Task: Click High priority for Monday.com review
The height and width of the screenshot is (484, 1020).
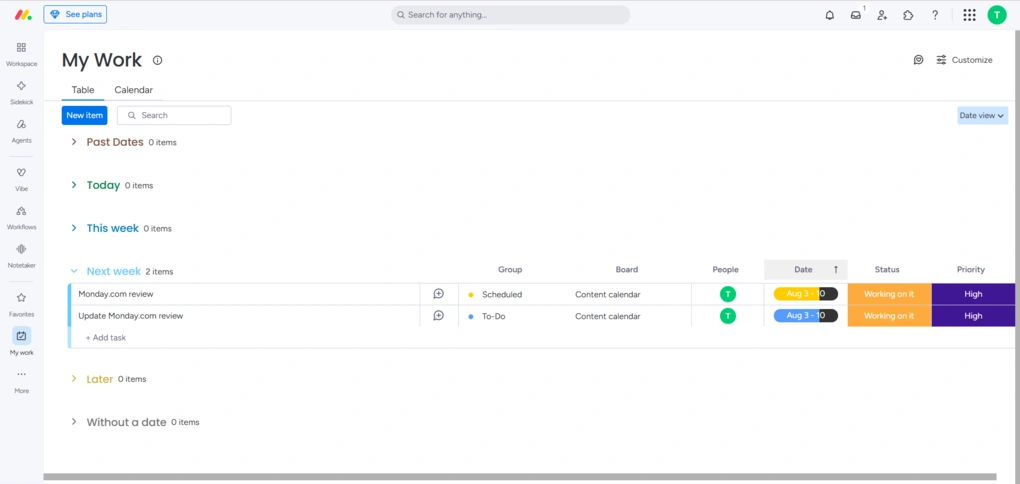Action: coord(973,294)
